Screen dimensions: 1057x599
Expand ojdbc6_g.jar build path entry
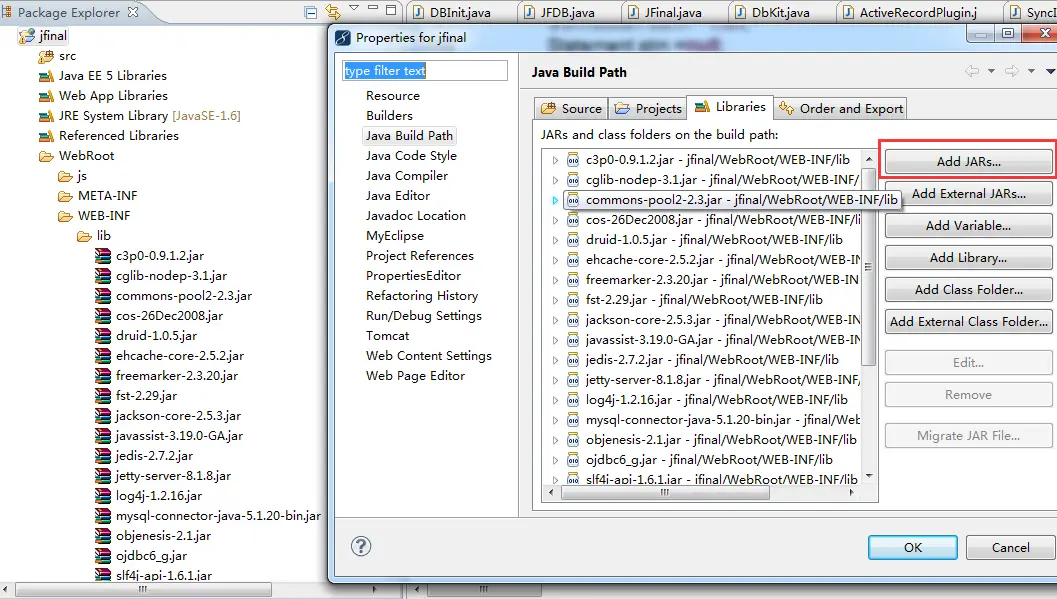coord(555,460)
